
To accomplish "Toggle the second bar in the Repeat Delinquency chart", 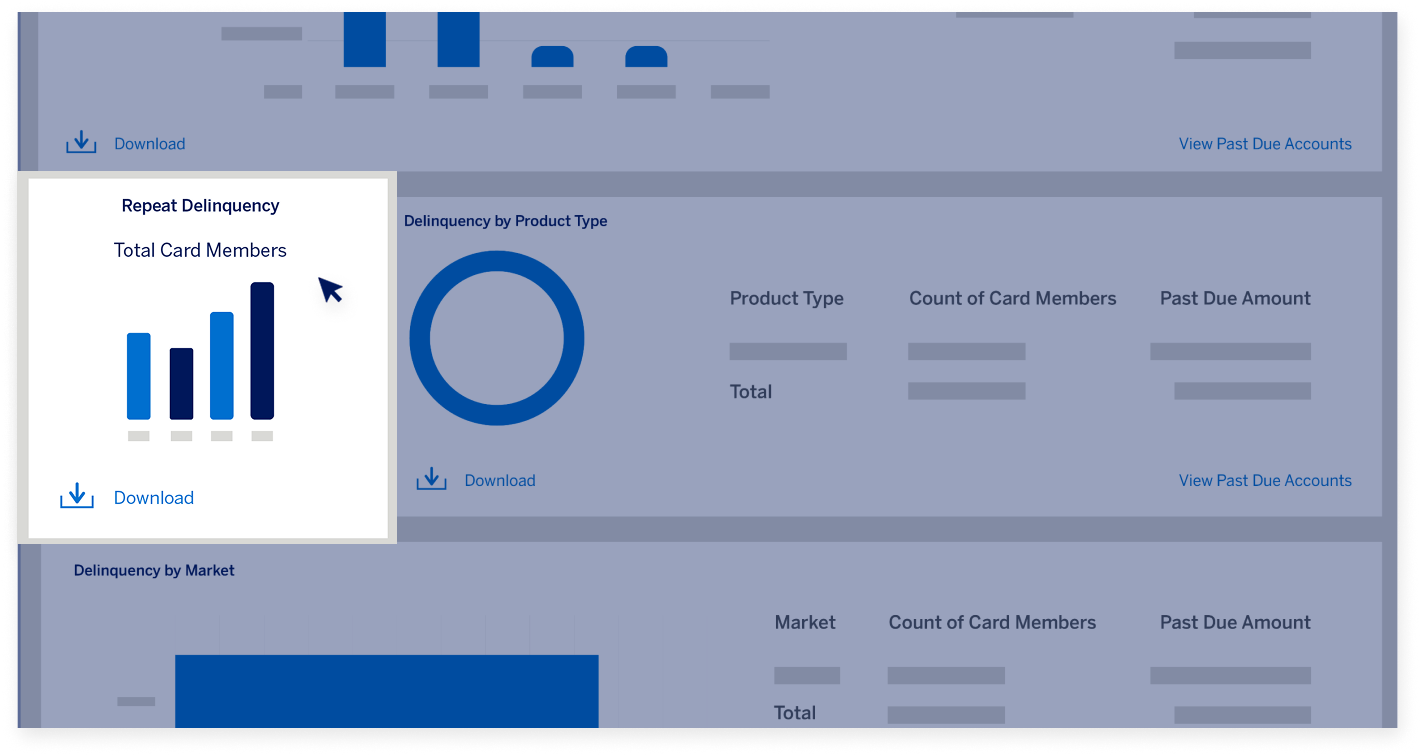I will (182, 385).
